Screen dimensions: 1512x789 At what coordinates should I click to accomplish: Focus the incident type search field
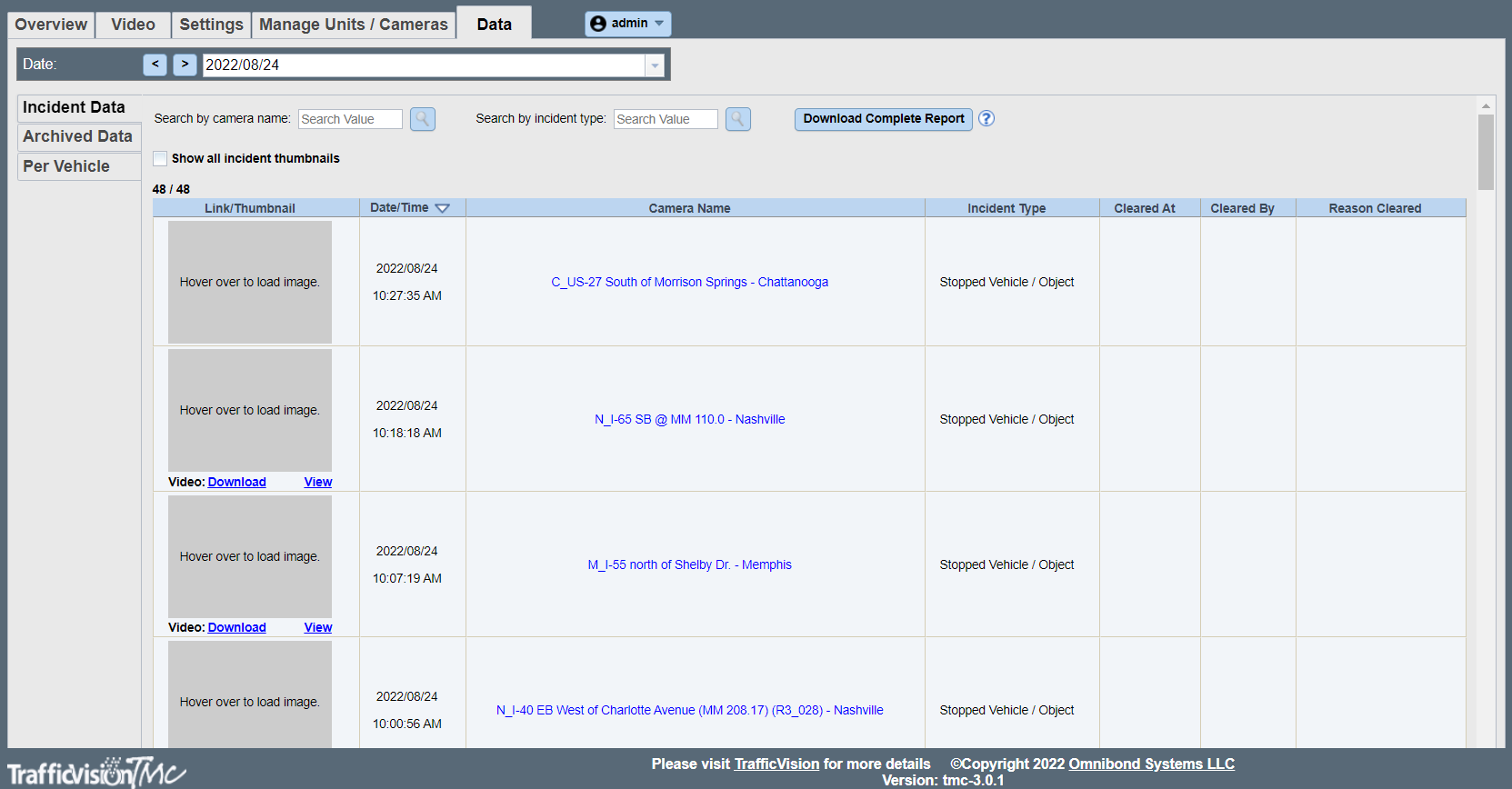pos(666,119)
